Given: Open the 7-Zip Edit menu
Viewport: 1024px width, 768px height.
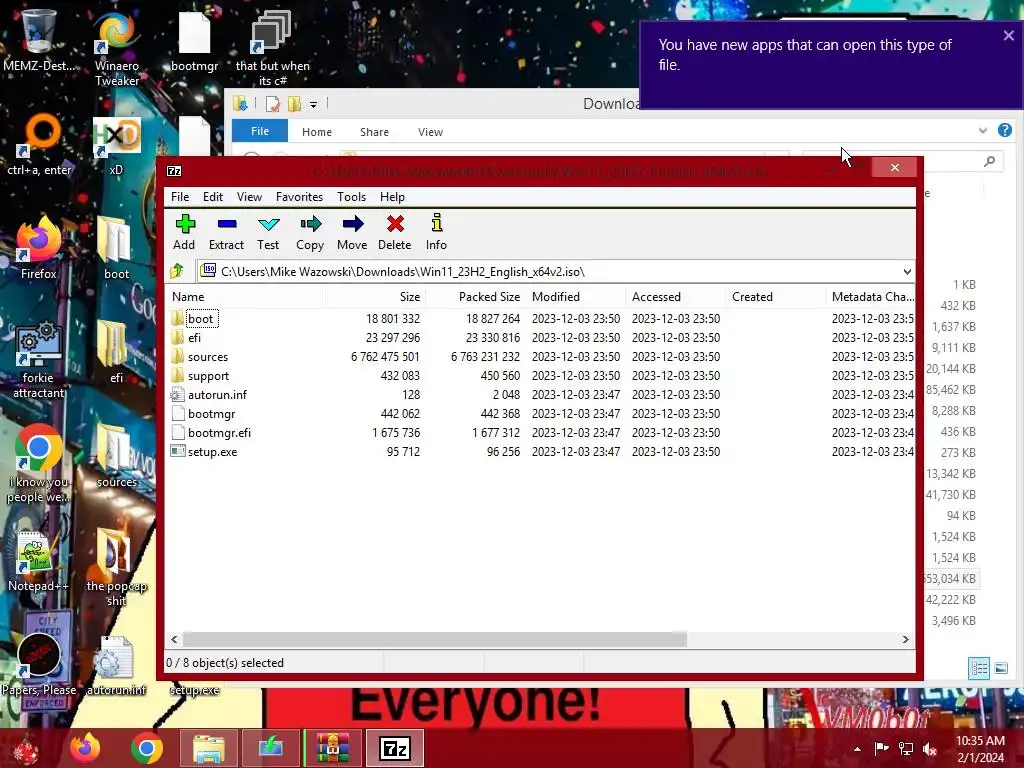Looking at the screenshot, I should pyautogui.click(x=212, y=197).
